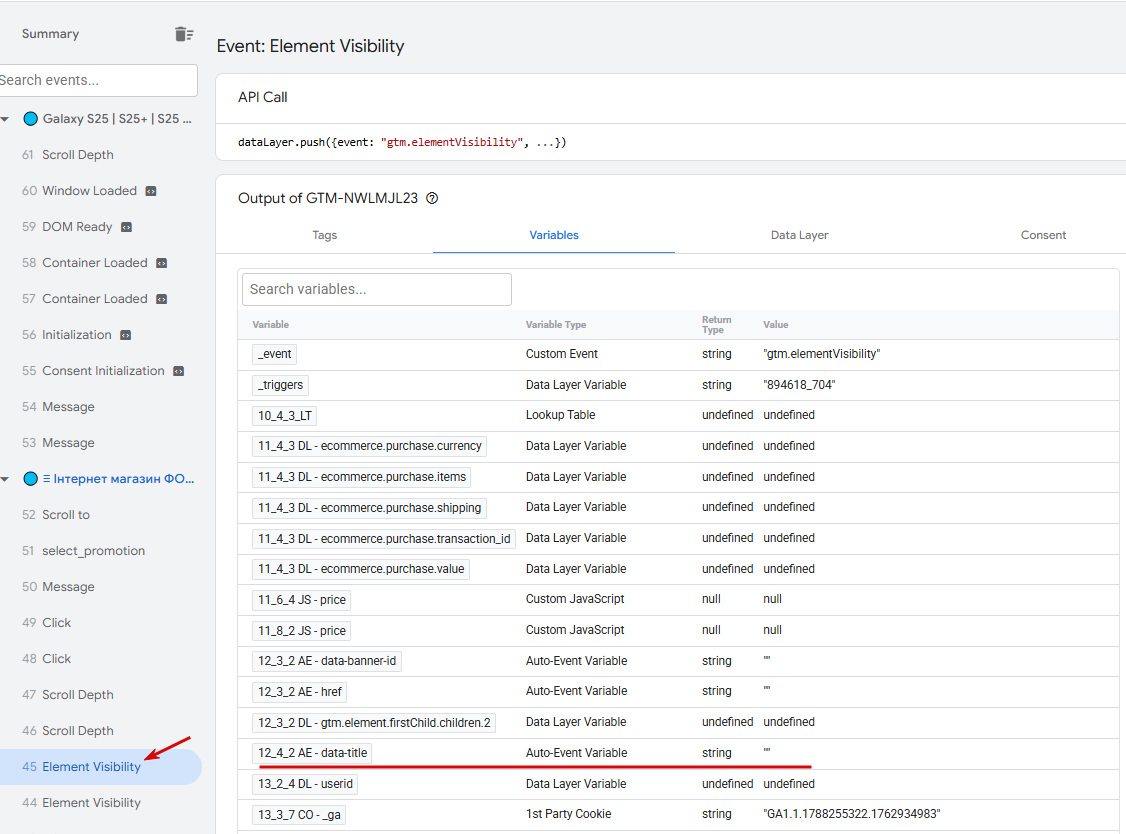Focus the Search events input field

(x=97, y=80)
